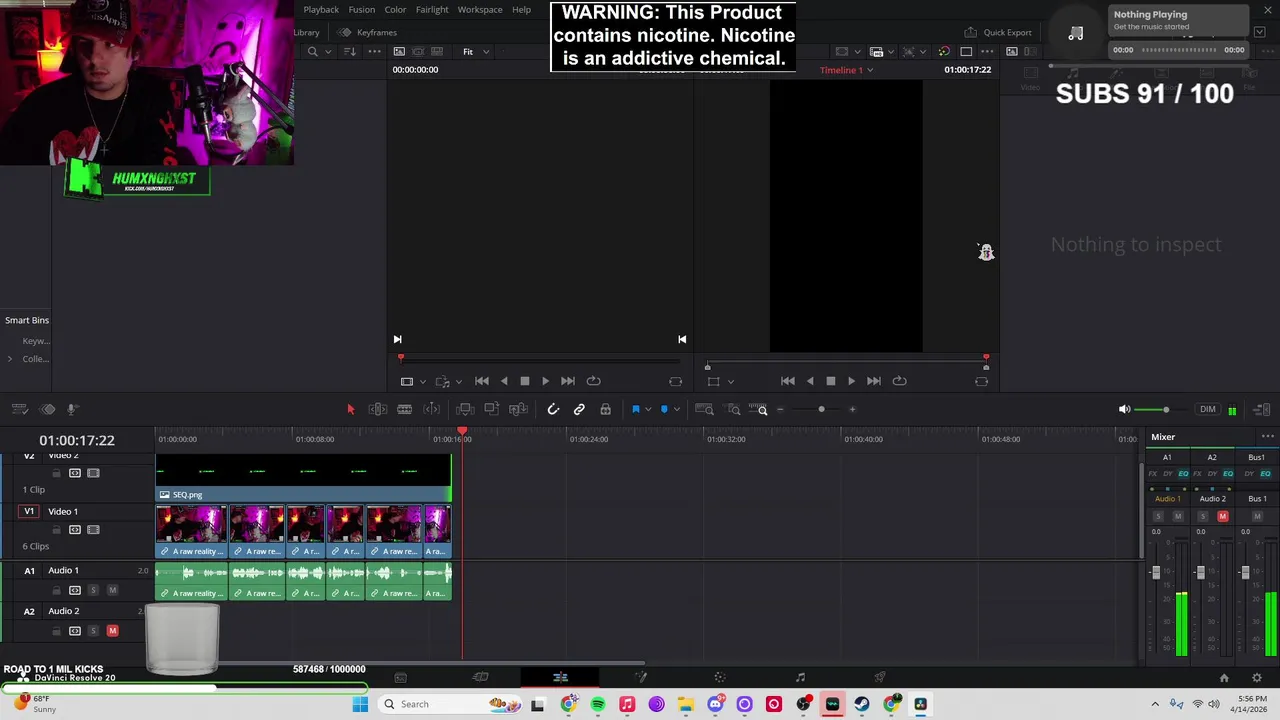Go to the Project Manager home icon
The image size is (1280, 720).
pos(1223,678)
